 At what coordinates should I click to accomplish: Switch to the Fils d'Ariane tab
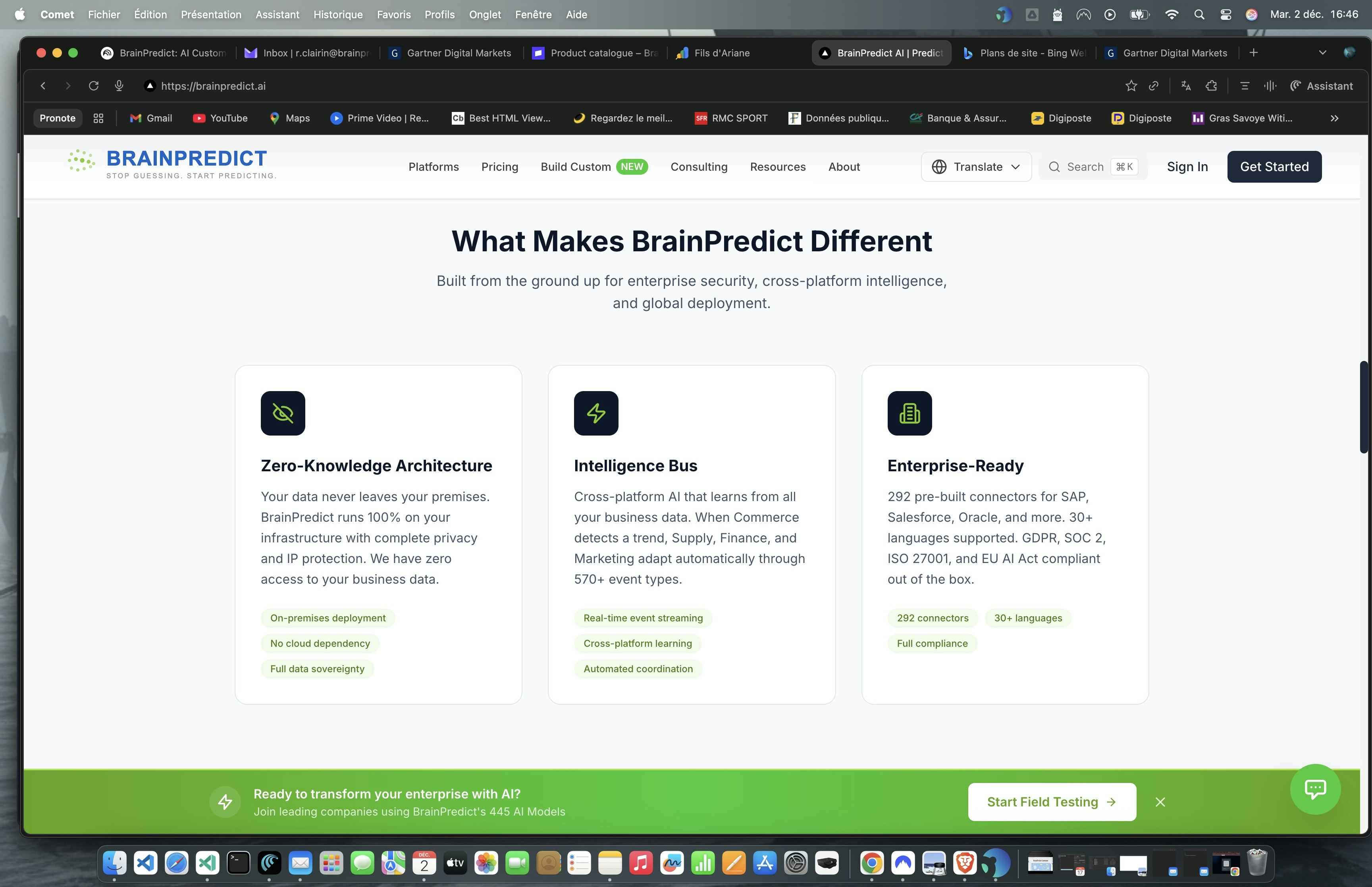(x=721, y=52)
